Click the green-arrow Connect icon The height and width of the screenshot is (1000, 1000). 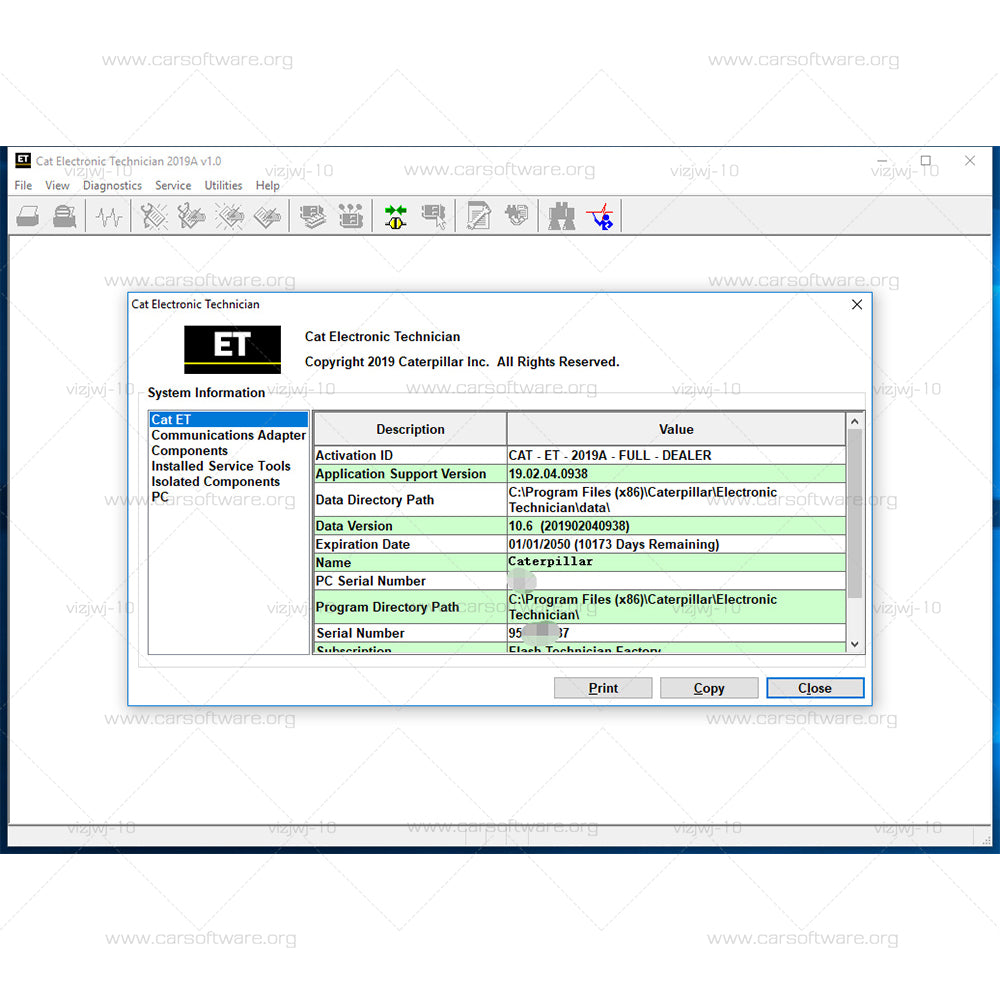395,217
